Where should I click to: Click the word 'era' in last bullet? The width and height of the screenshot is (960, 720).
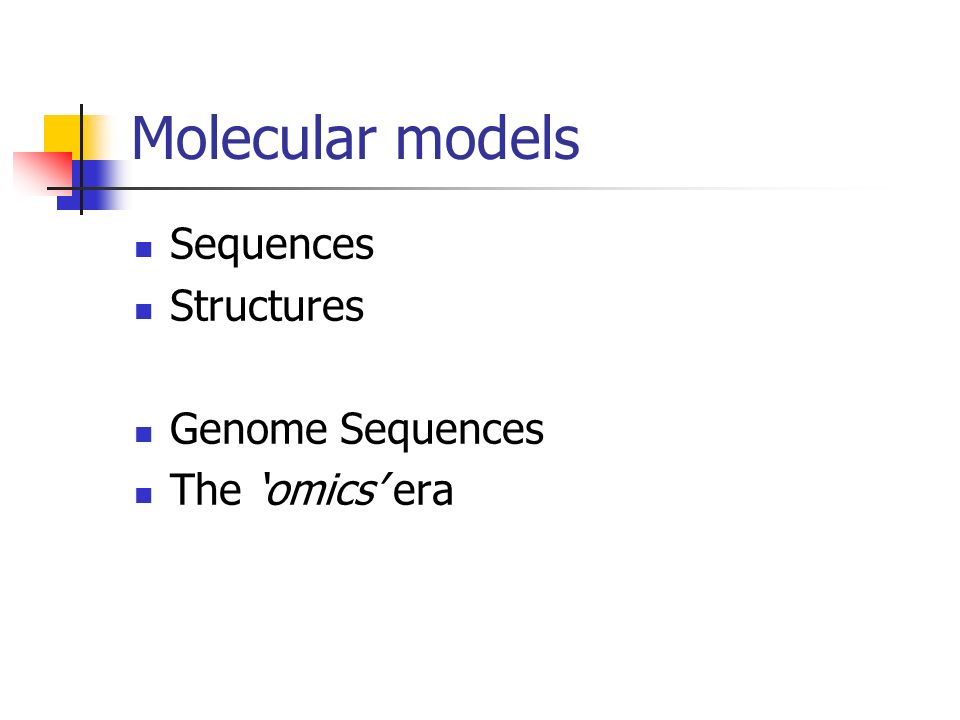pyautogui.click(x=423, y=492)
